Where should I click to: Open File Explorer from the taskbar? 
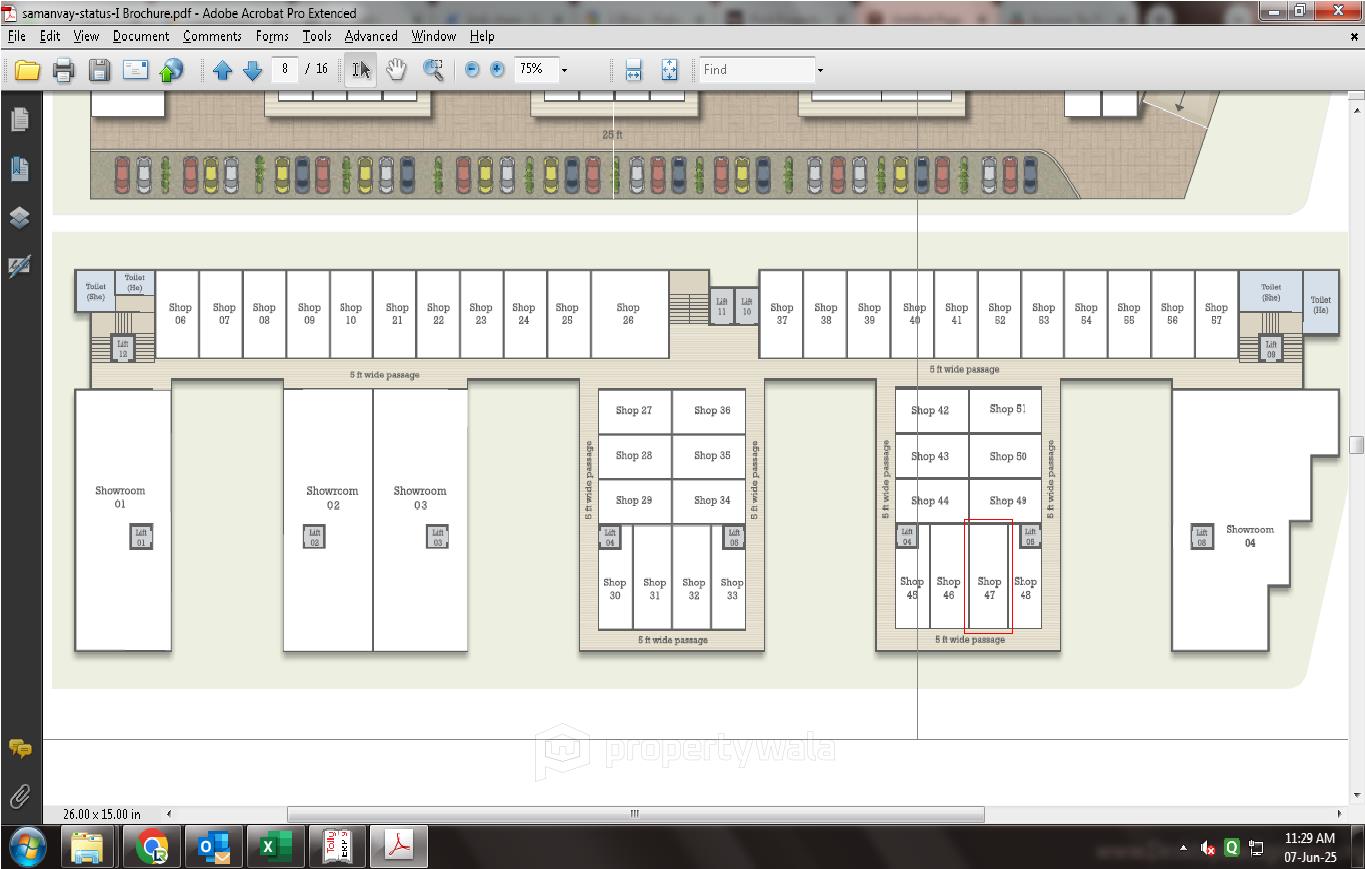point(87,848)
